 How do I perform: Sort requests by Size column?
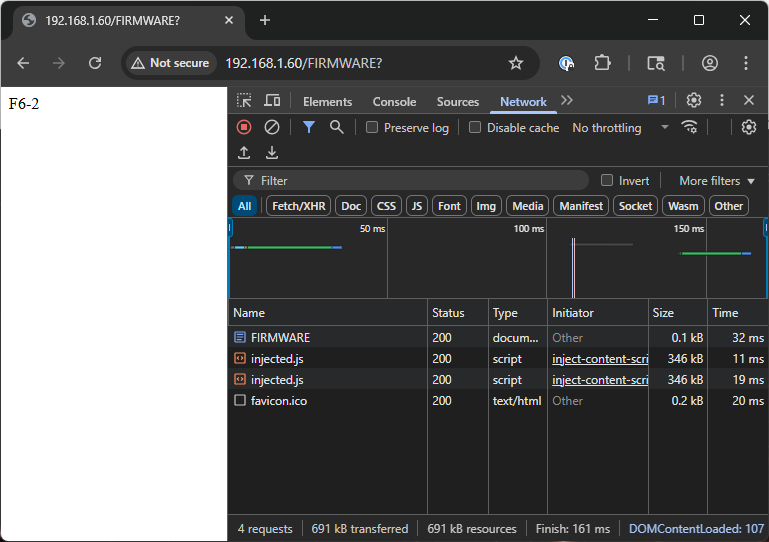(677, 312)
